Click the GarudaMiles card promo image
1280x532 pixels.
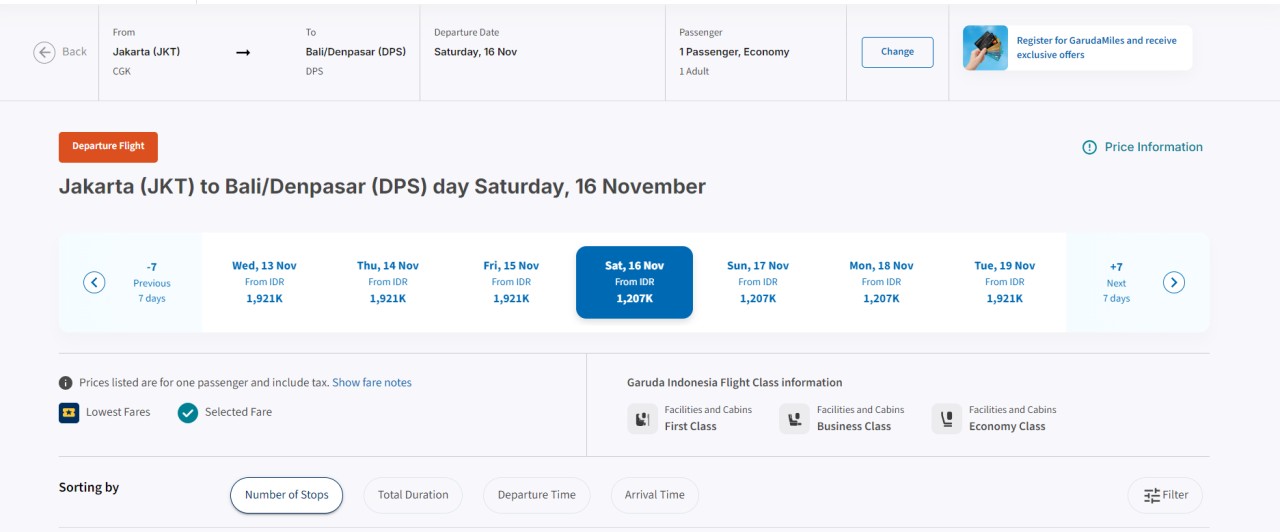coord(985,48)
